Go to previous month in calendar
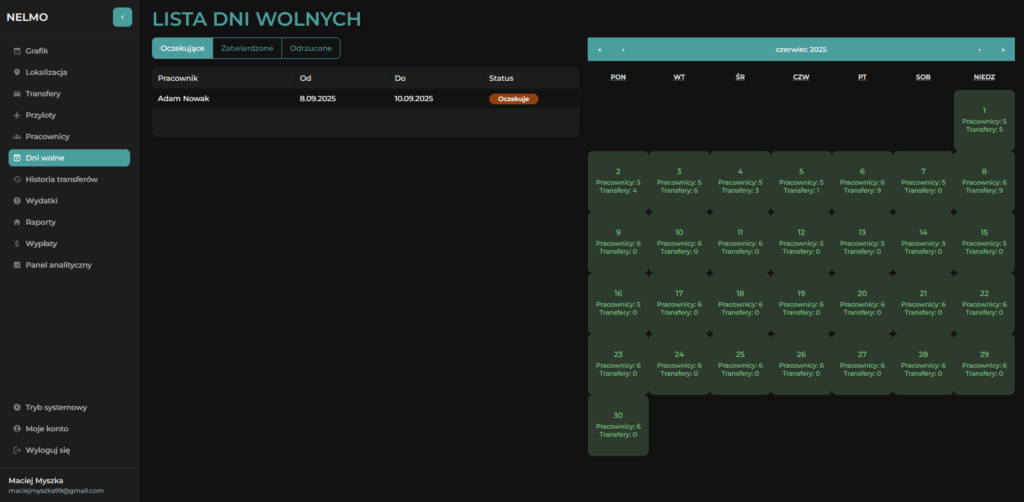Viewport: 1024px width, 502px height. pos(623,49)
